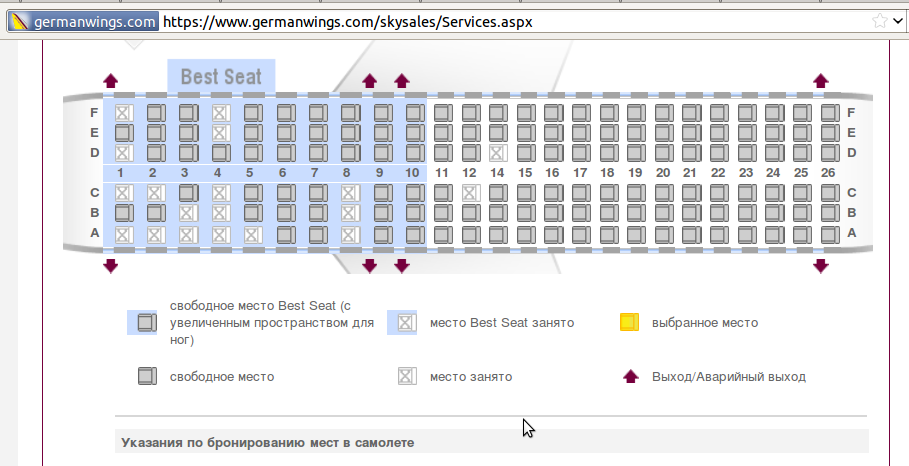
Task: Select free seat 2F
Action: tap(156, 112)
